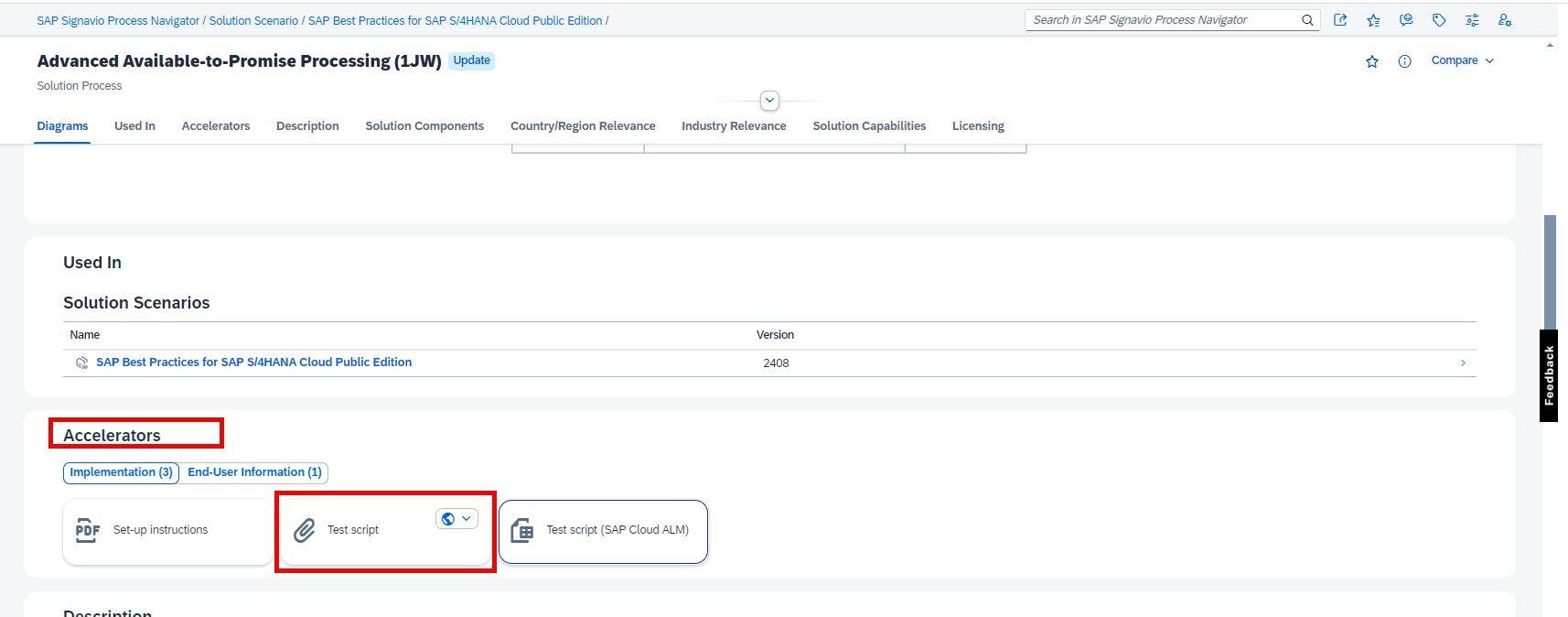The image size is (1568, 617).
Task: Go to Solution Scenario breadcrumb link
Action: (x=253, y=20)
